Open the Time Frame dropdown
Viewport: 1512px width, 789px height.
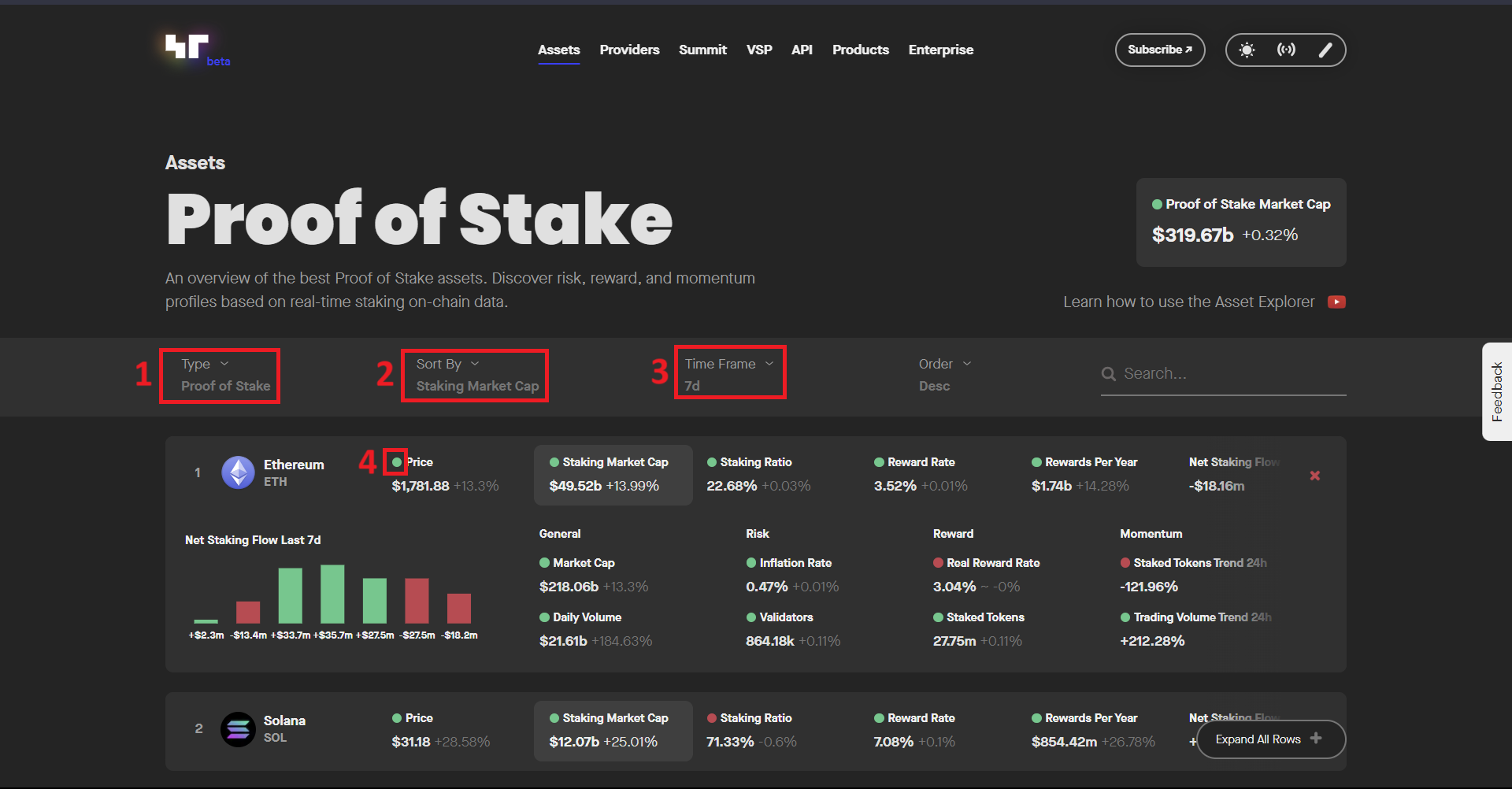[x=729, y=375]
